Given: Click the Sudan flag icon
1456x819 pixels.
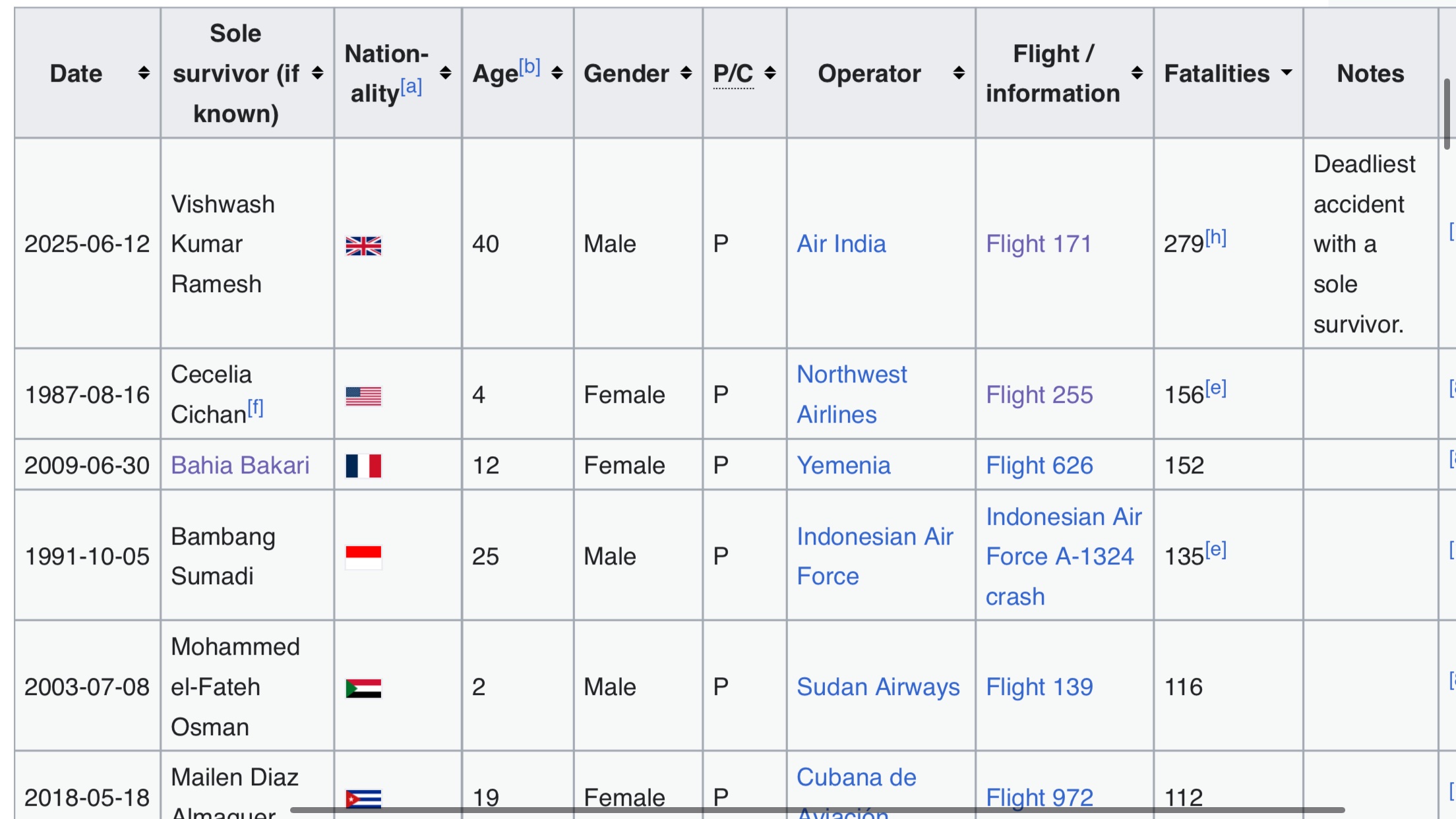Looking at the screenshot, I should (363, 688).
